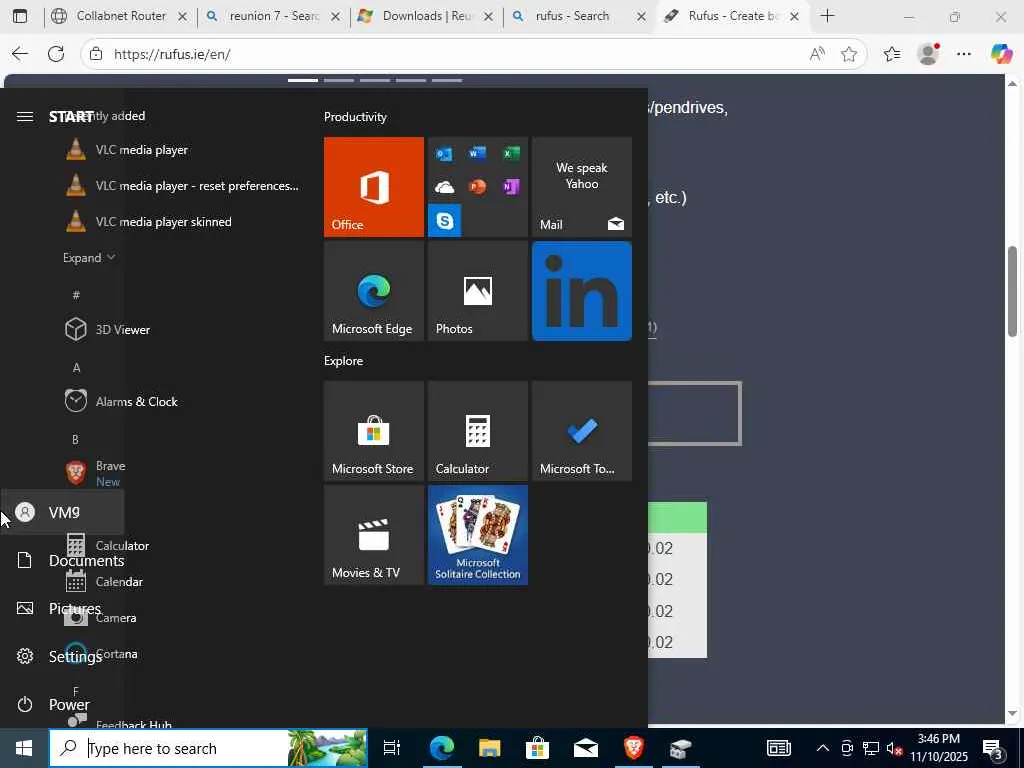Image resolution: width=1024 pixels, height=768 pixels.
Task: Open OneDrive from the Office apps tile
Action: pos(444,187)
